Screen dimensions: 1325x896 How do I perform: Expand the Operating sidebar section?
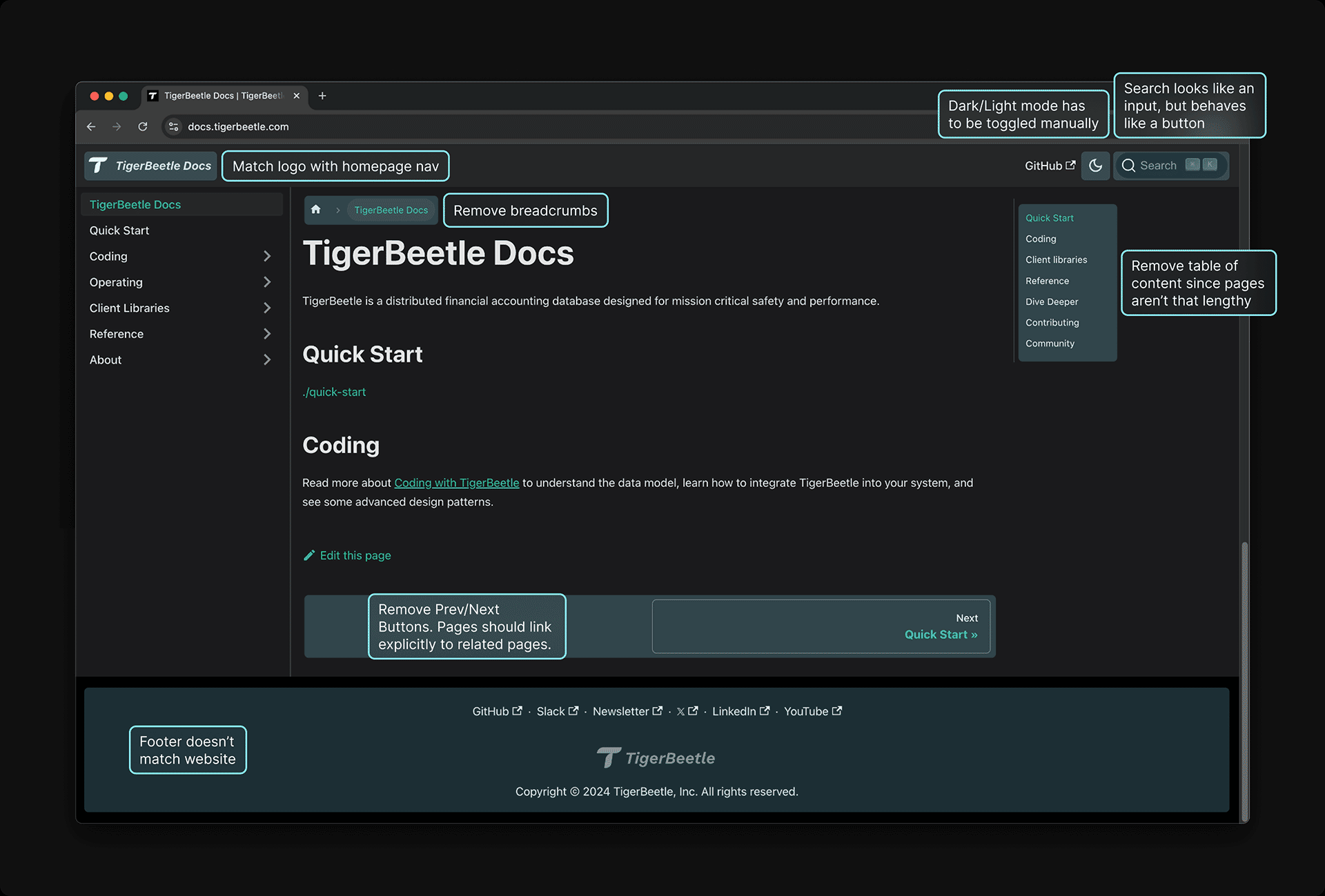[267, 282]
